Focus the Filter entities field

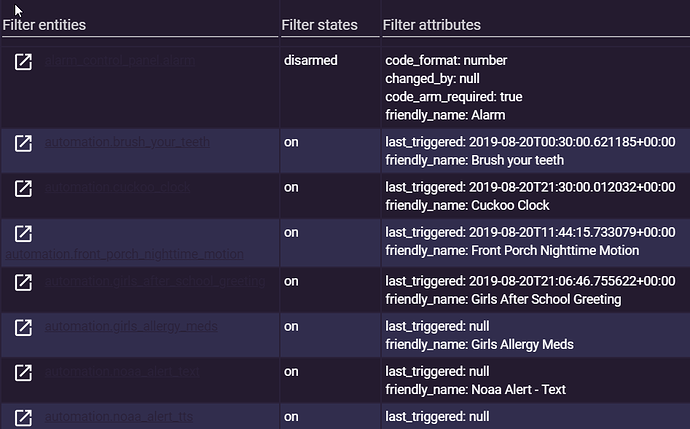point(140,26)
